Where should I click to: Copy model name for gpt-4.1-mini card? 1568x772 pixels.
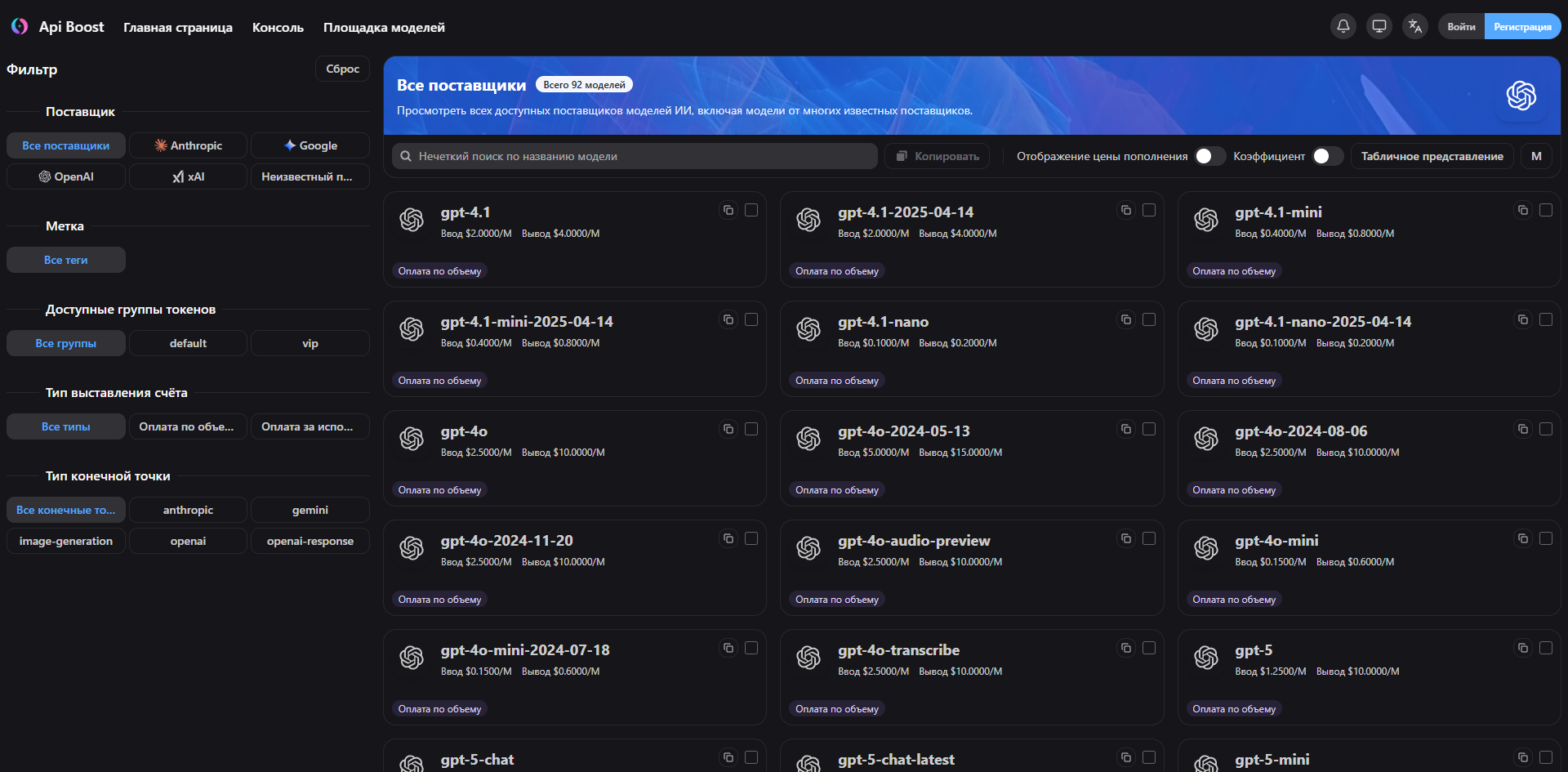point(1523,210)
